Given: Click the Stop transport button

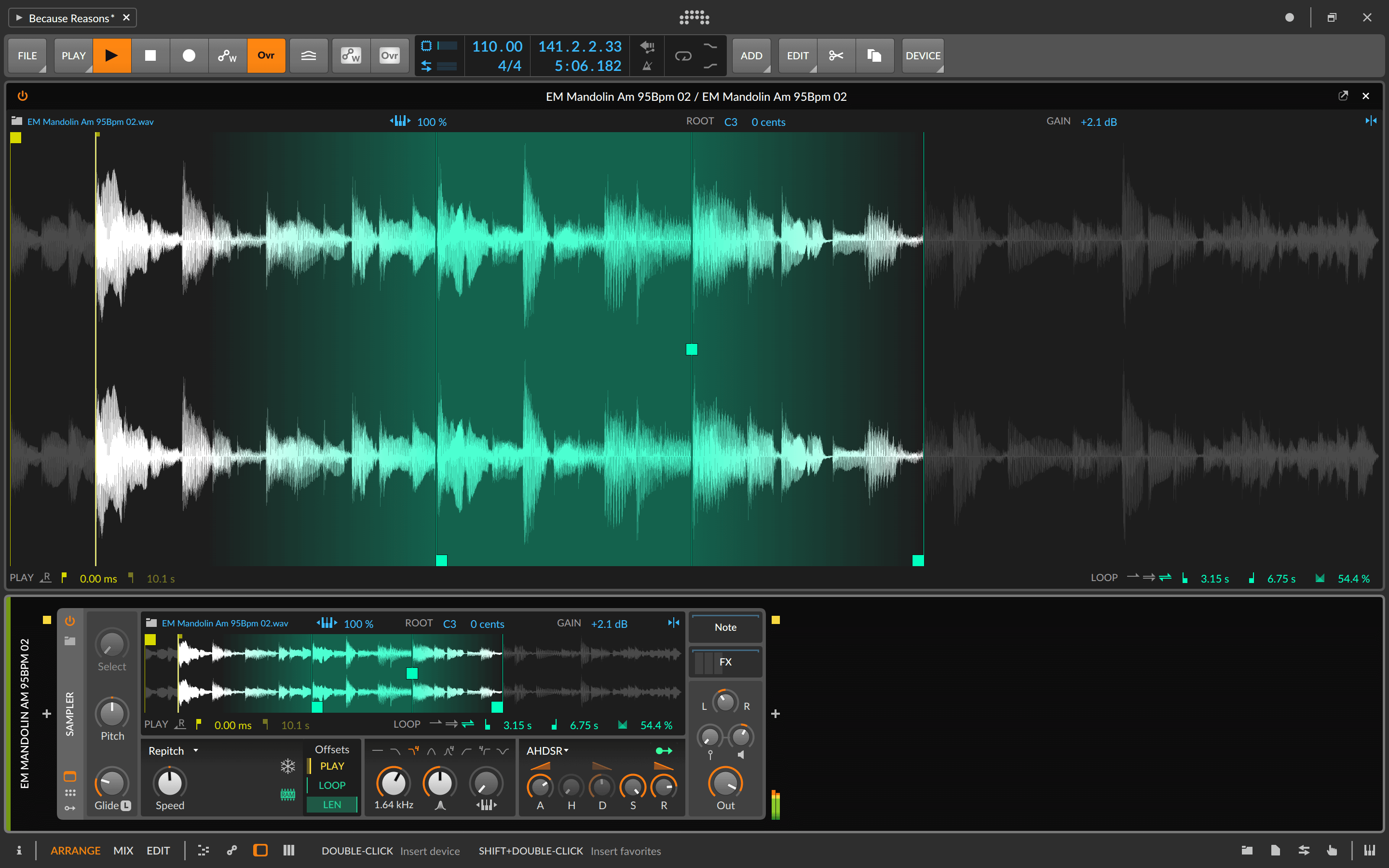Looking at the screenshot, I should 150,55.
